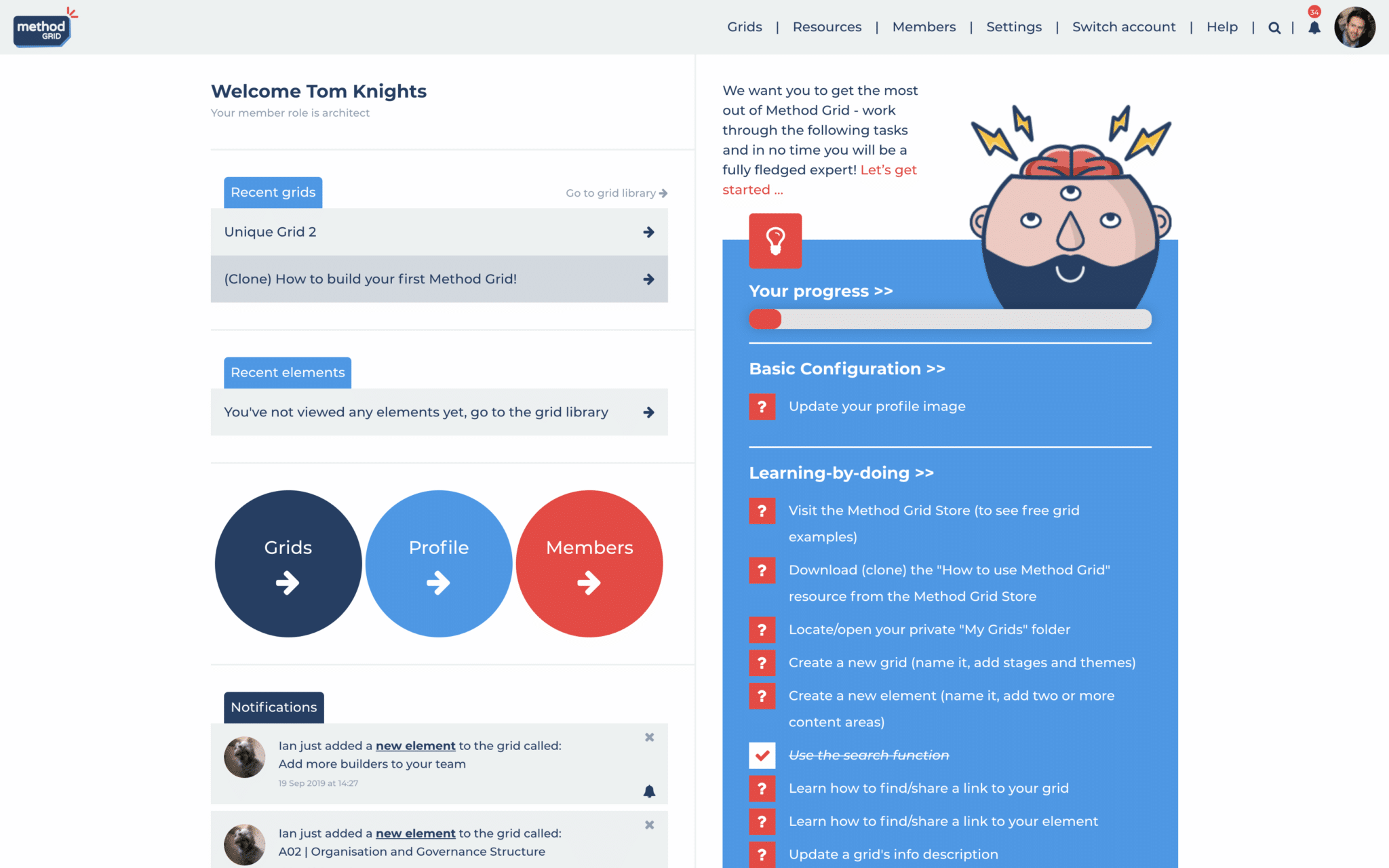Open the Help menu item
The image size is (1389, 868).
(1221, 27)
